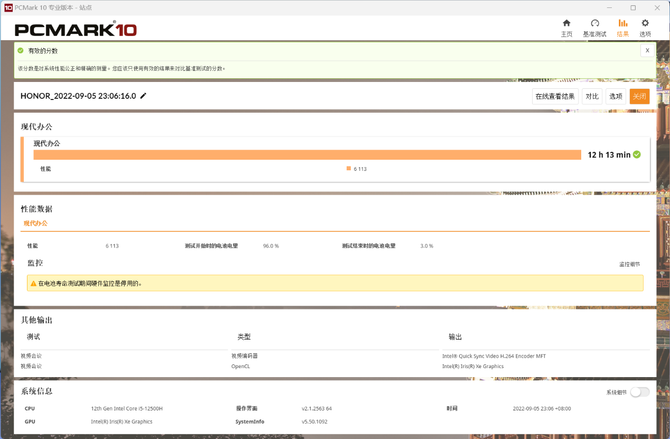Screen dimensions: 670x439
Task: Click the green check icon in banner
Action: [20, 50]
